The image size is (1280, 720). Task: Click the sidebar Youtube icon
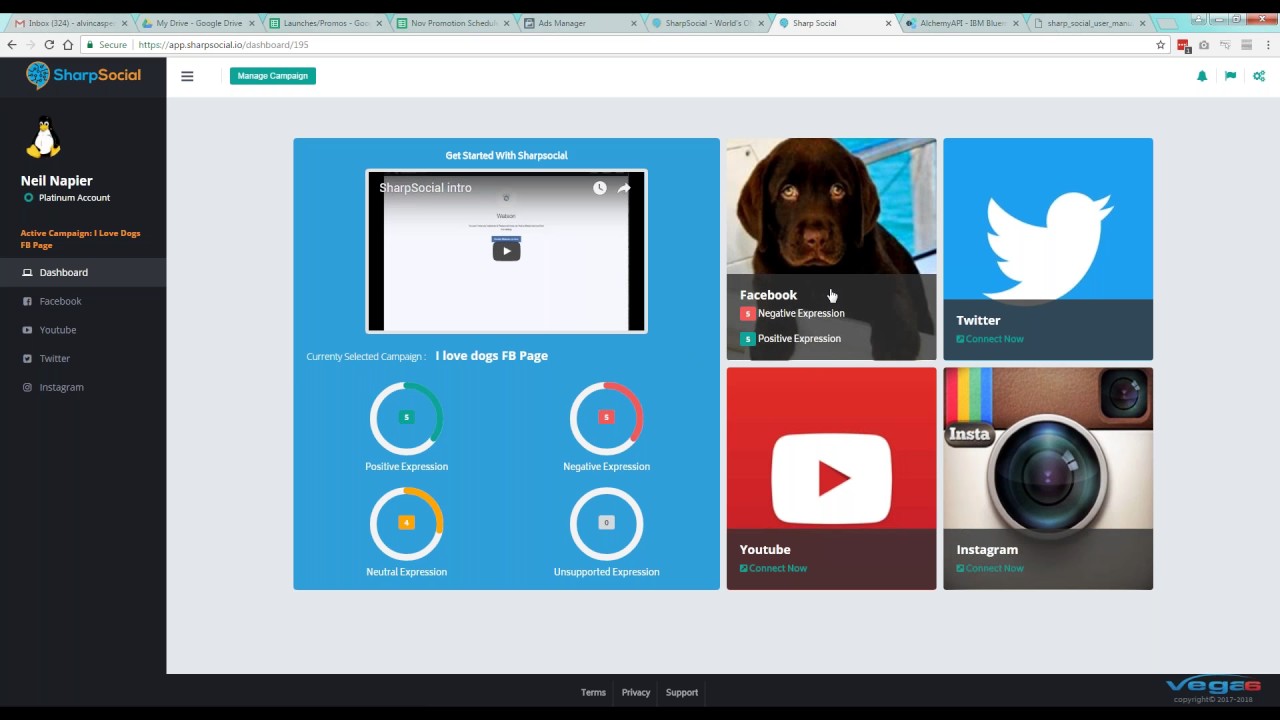click(x=27, y=330)
